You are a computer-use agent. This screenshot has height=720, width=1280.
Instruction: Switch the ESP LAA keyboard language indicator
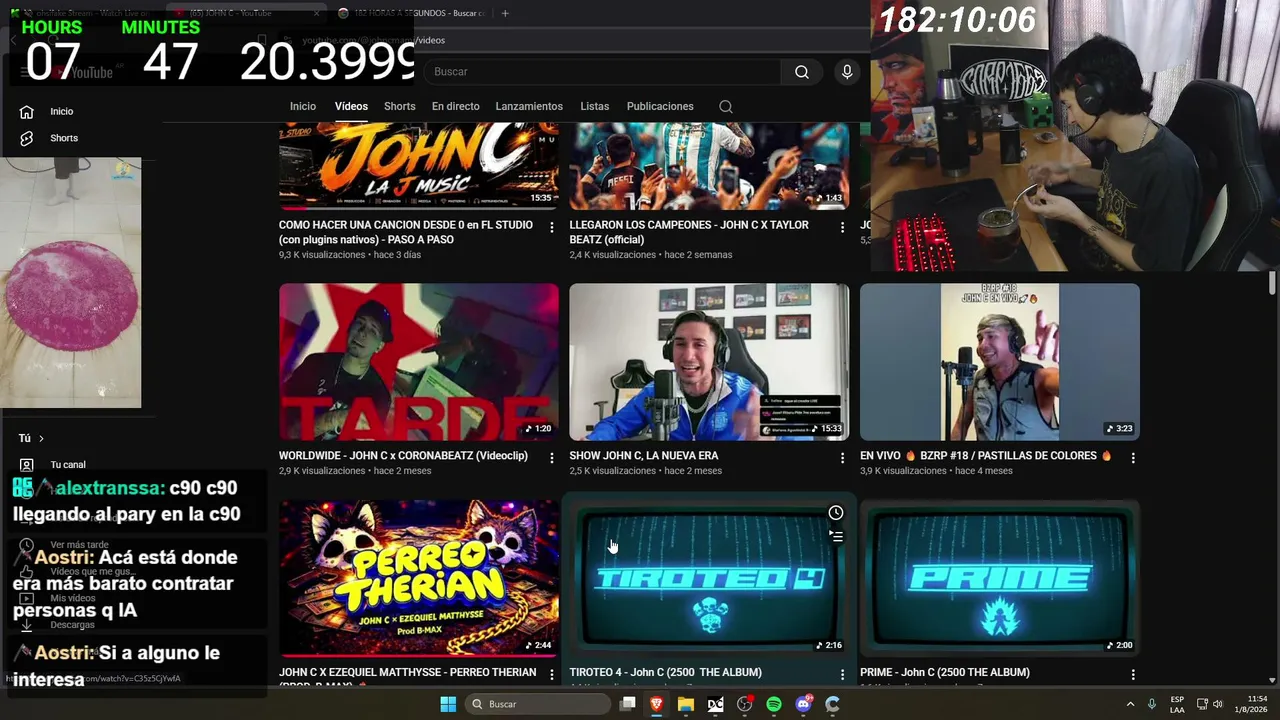(1177, 704)
